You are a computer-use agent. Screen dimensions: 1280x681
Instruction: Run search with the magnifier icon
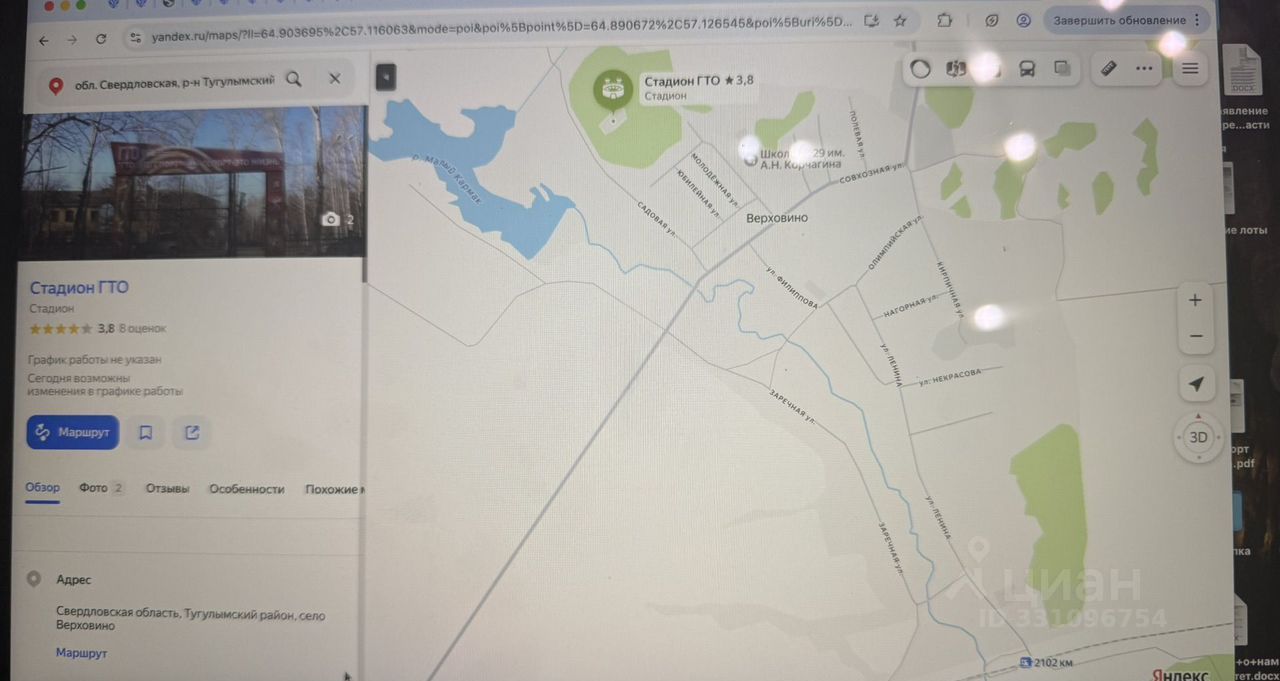[x=294, y=79]
